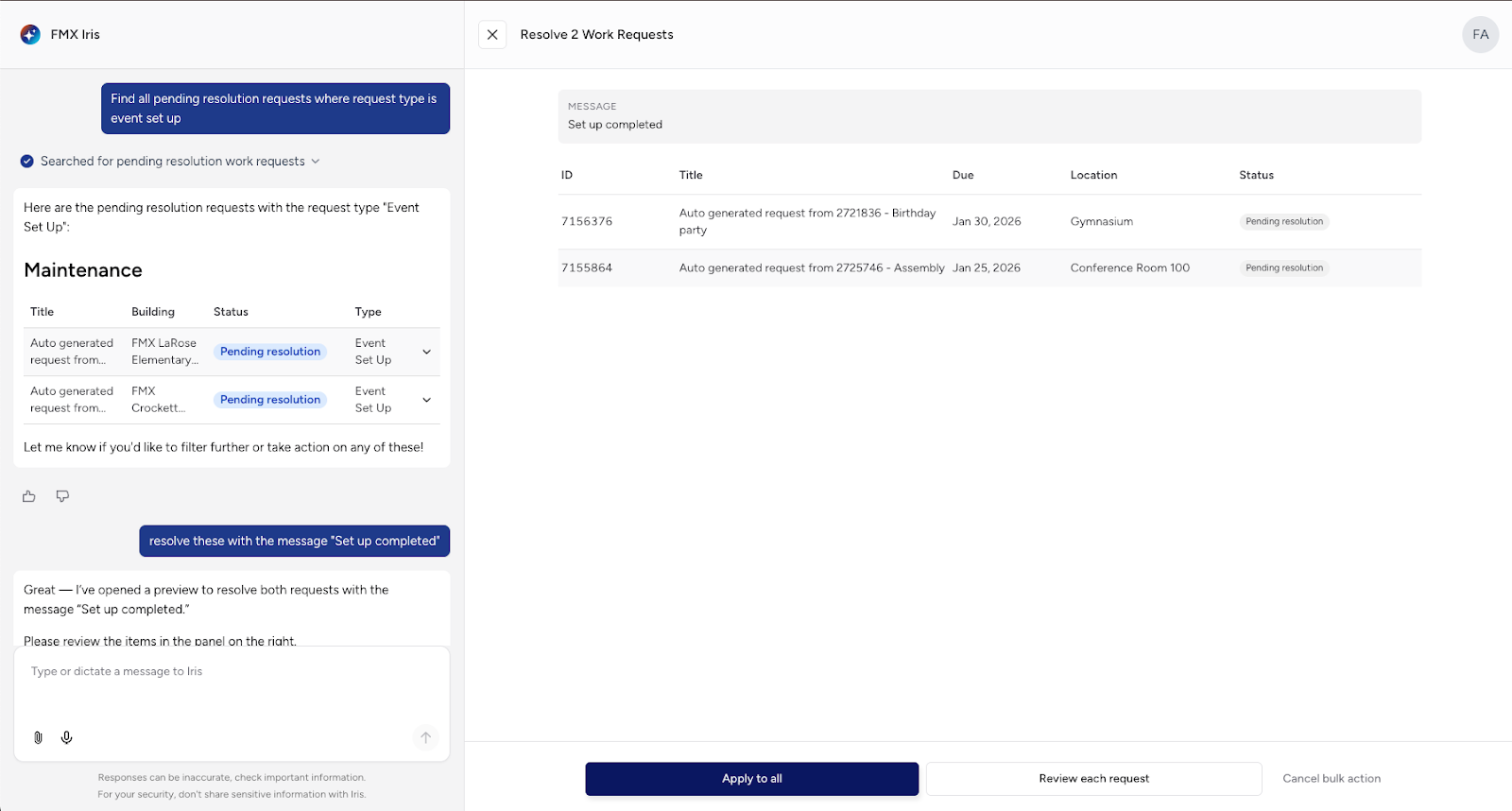Start dictation with the microphone icon
This screenshot has height=811, width=1512.
tap(67, 737)
